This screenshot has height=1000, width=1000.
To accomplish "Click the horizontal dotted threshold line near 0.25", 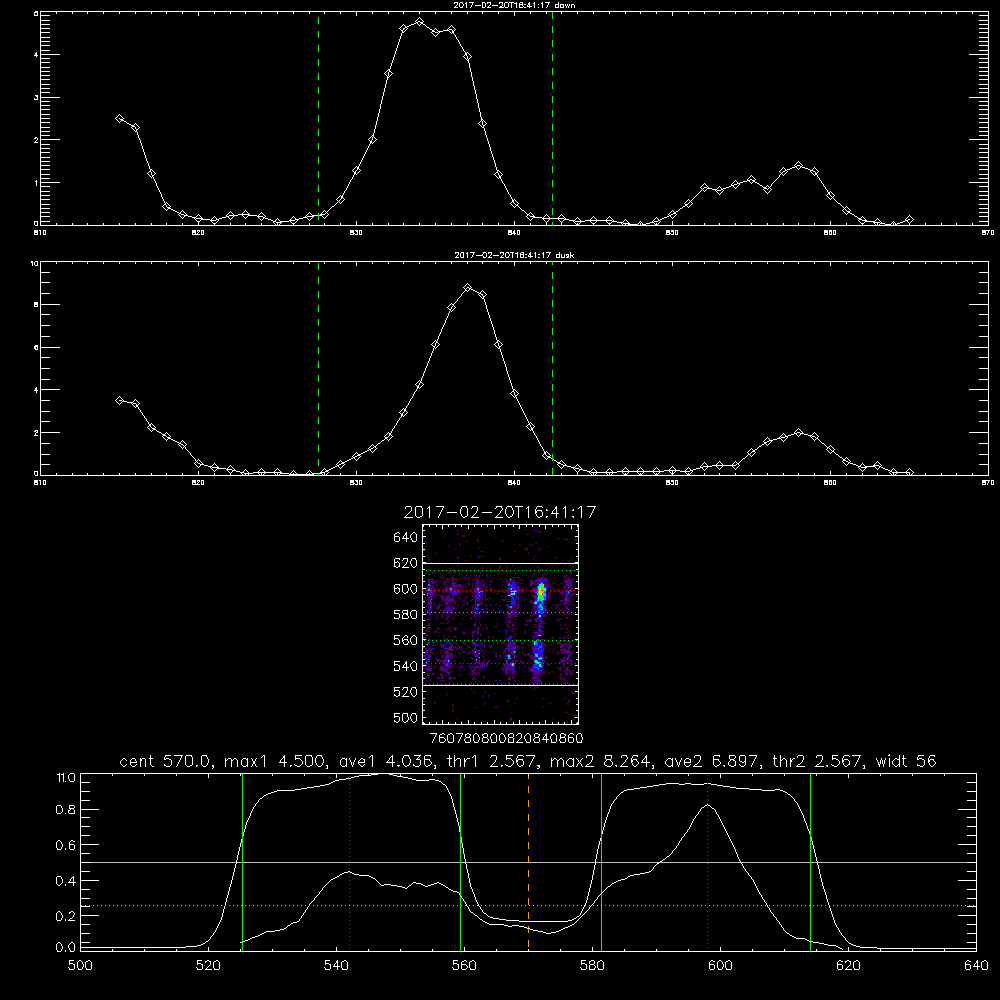I will [x=528, y=906].
